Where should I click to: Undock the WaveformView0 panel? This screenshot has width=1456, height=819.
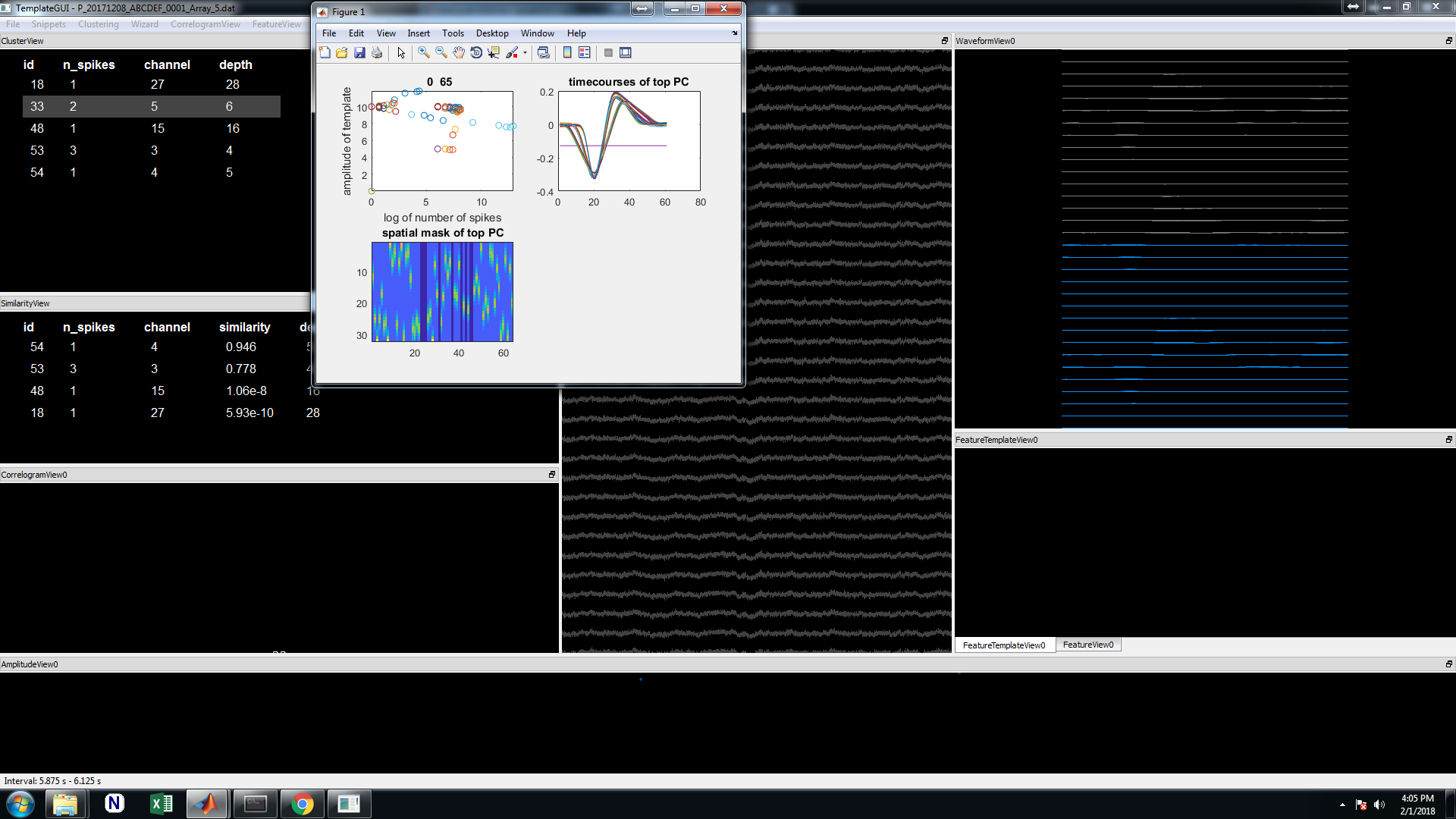coord(1448,41)
